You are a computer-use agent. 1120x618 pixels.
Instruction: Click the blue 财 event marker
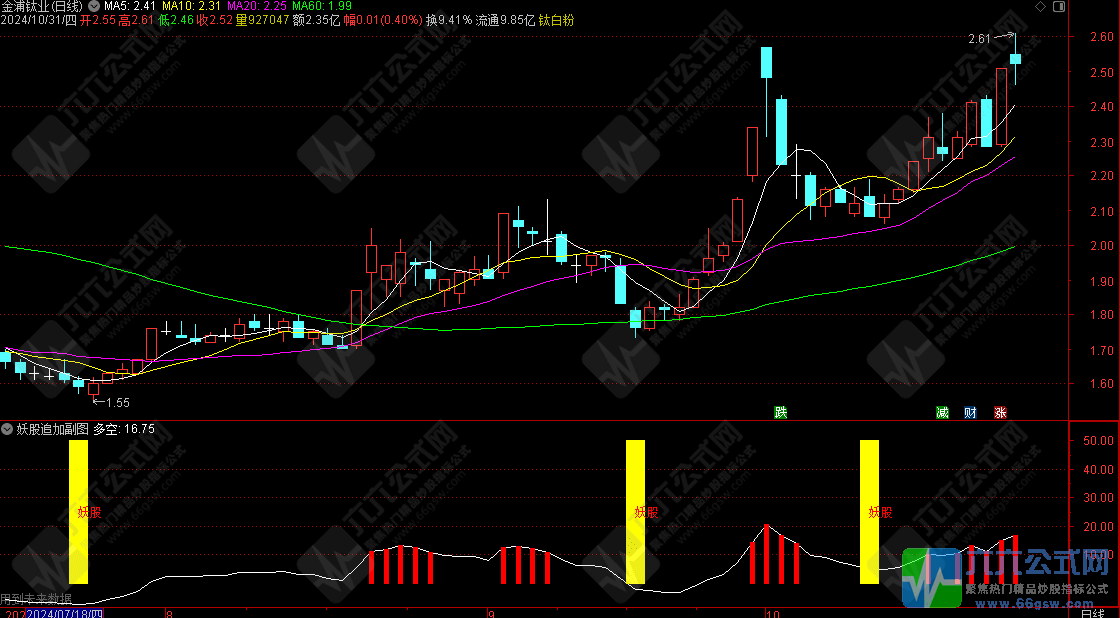970,413
